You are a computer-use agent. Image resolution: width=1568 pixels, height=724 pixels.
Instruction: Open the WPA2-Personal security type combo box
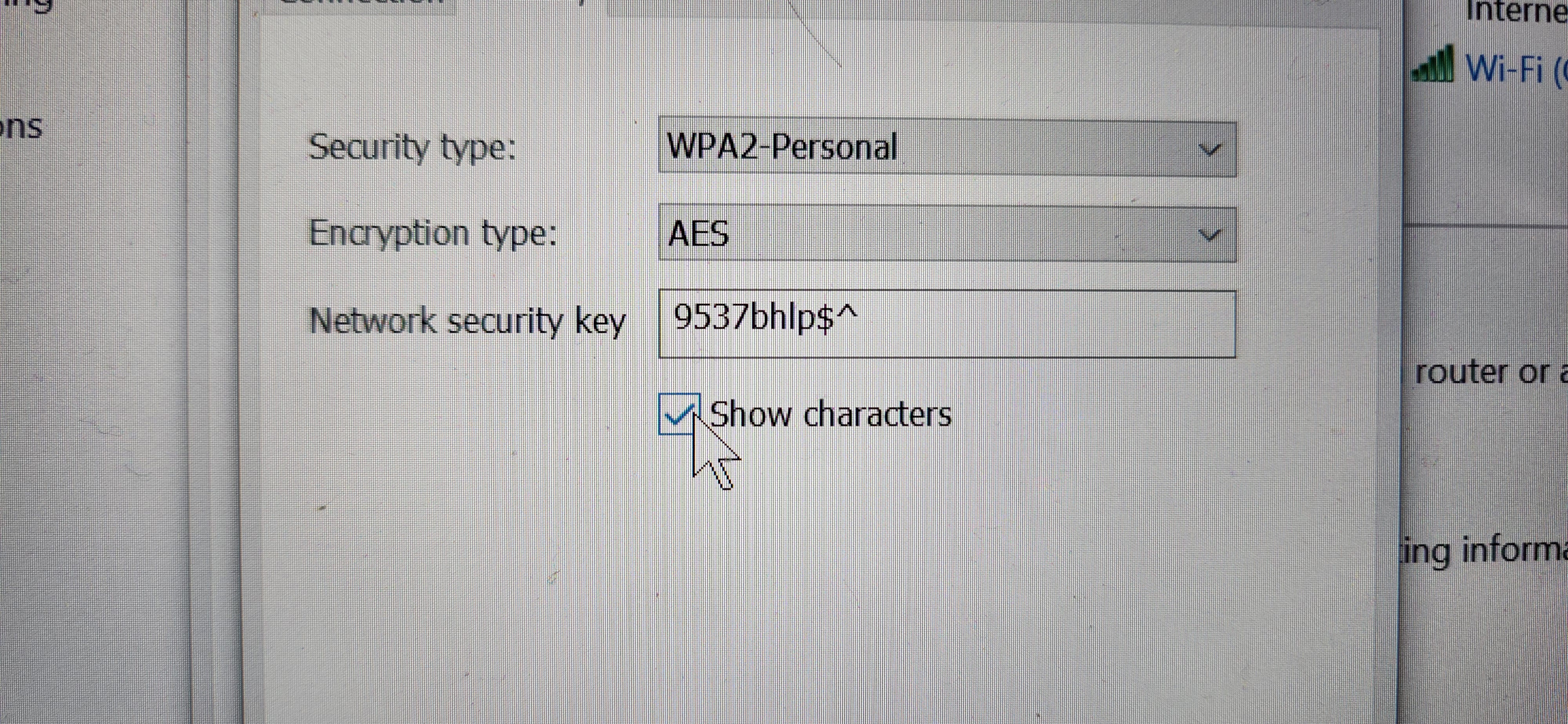(x=947, y=149)
